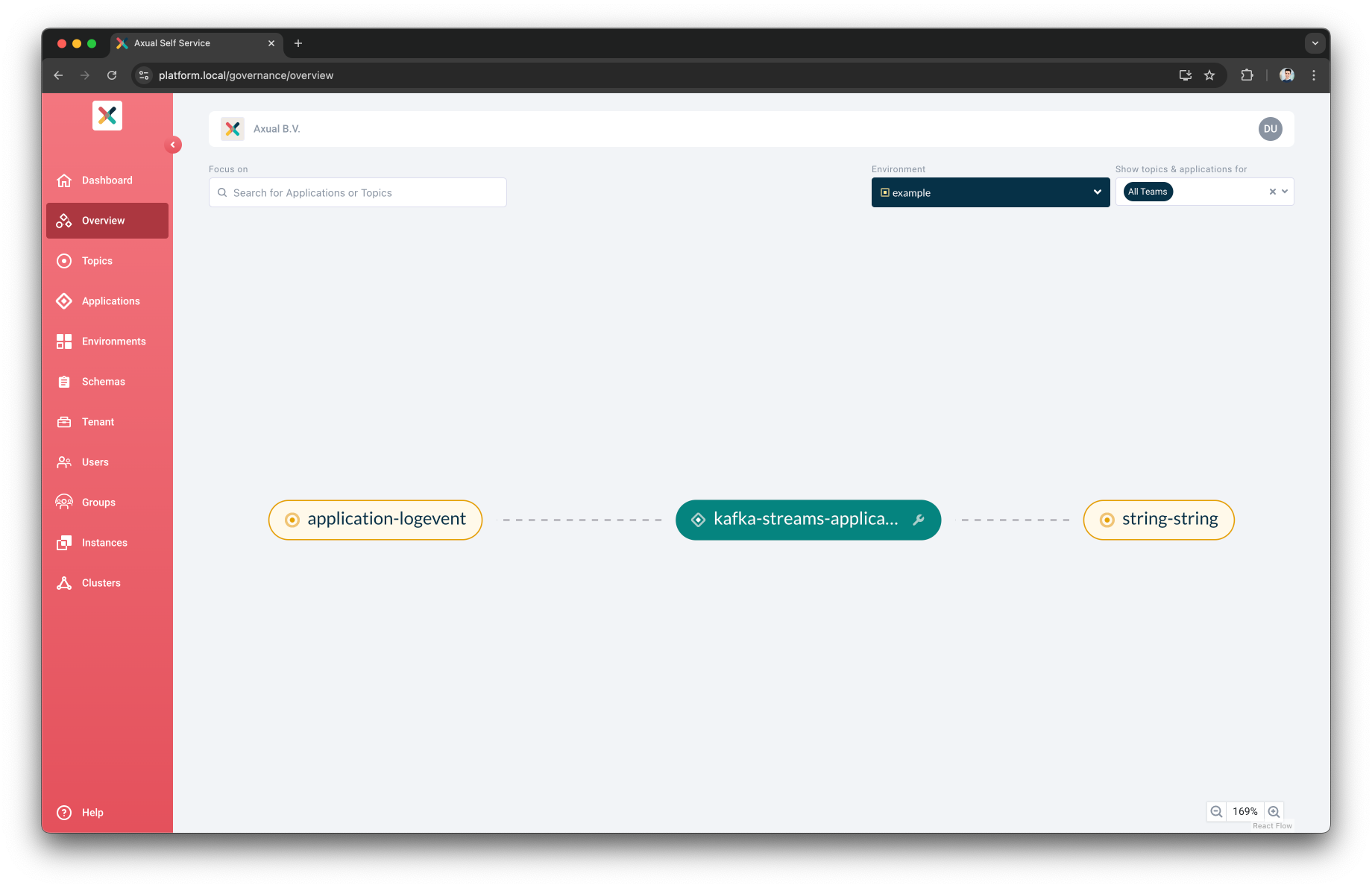Reload the page in the browser
Image resolution: width=1372 pixels, height=888 pixels.
112,75
